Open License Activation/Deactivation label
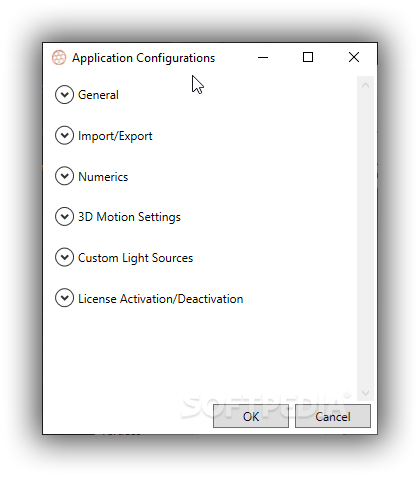This screenshot has height=477, width=420. (x=161, y=299)
